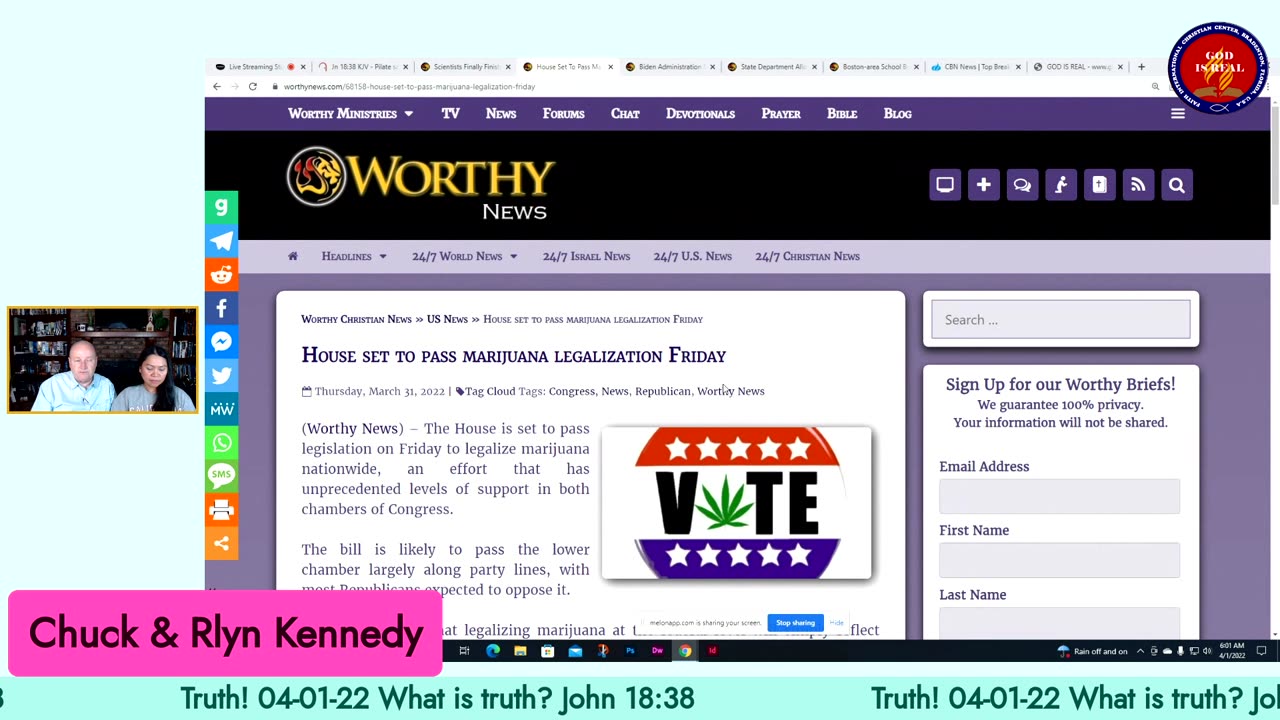This screenshot has width=1280, height=720.
Task: Open Forums menu item
Action: 564,114
